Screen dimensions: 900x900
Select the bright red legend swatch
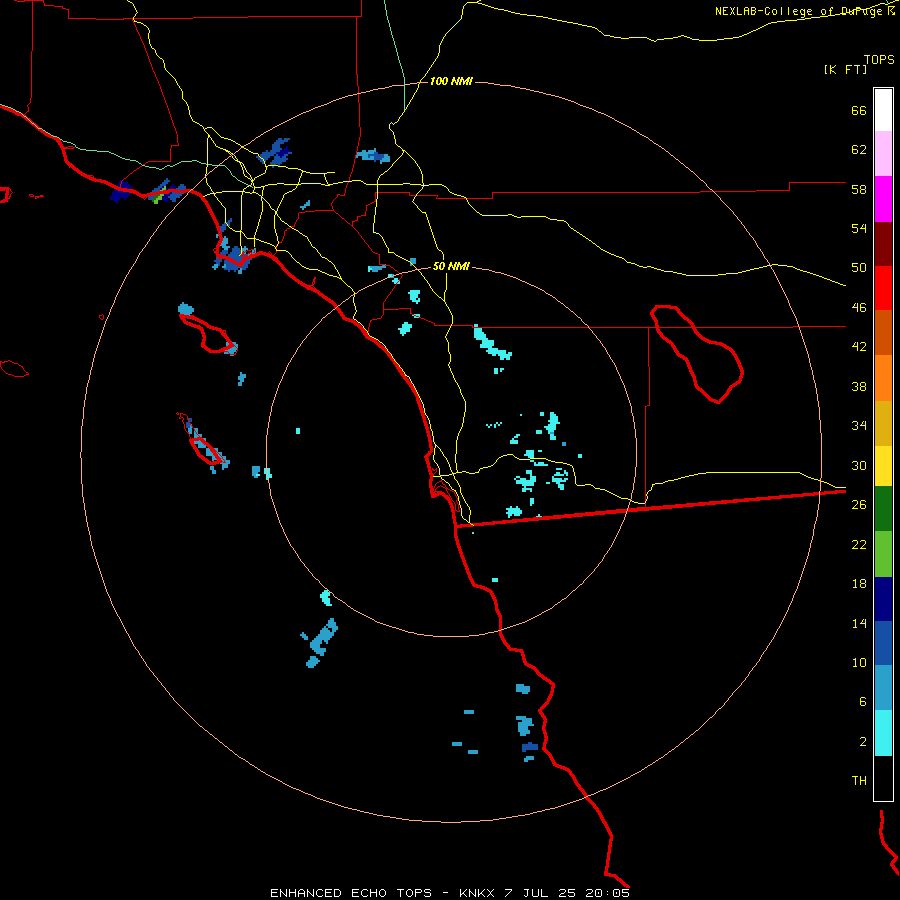pyautogui.click(x=883, y=288)
